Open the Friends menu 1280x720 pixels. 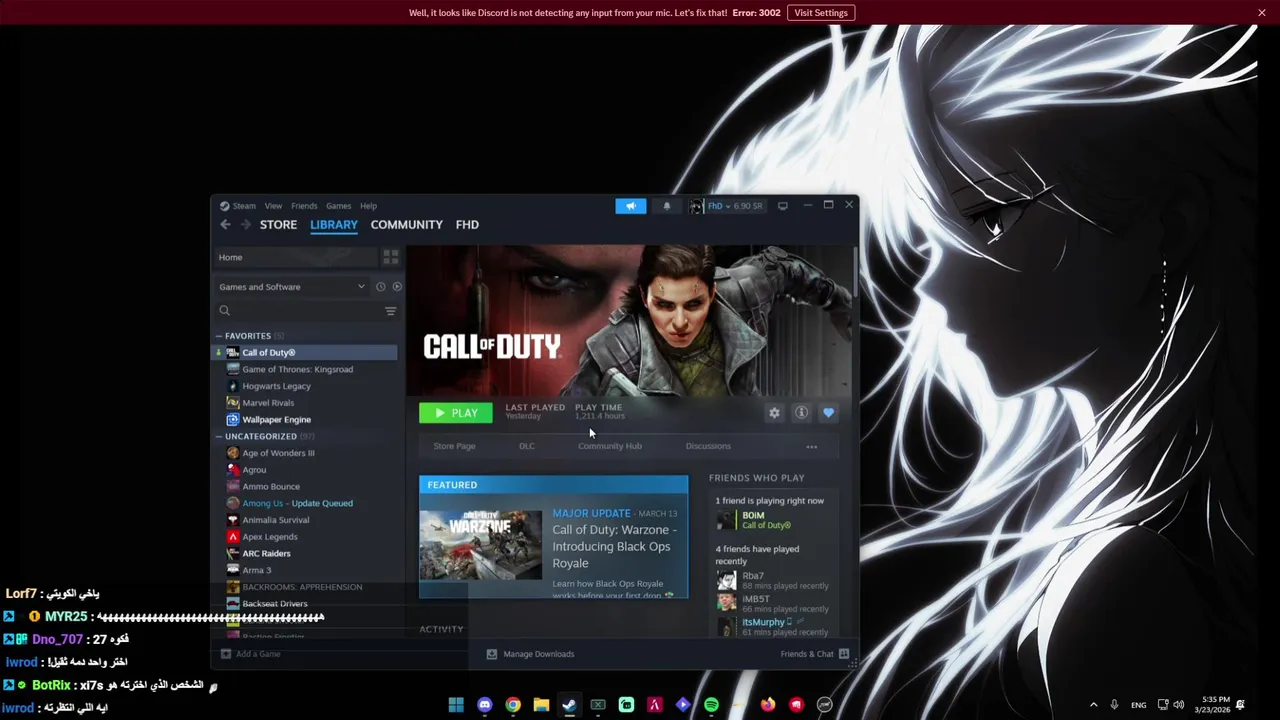click(x=304, y=206)
